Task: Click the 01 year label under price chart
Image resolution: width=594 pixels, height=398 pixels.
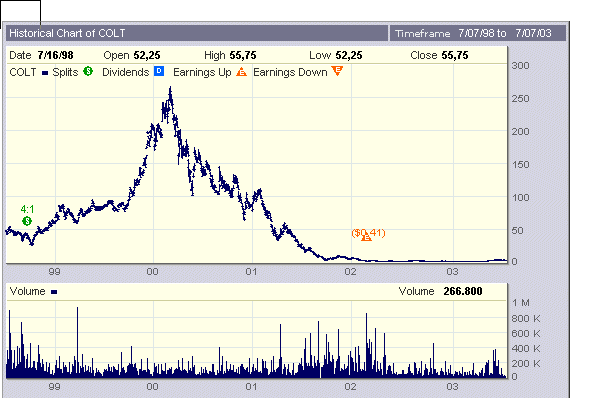Action: (x=251, y=272)
